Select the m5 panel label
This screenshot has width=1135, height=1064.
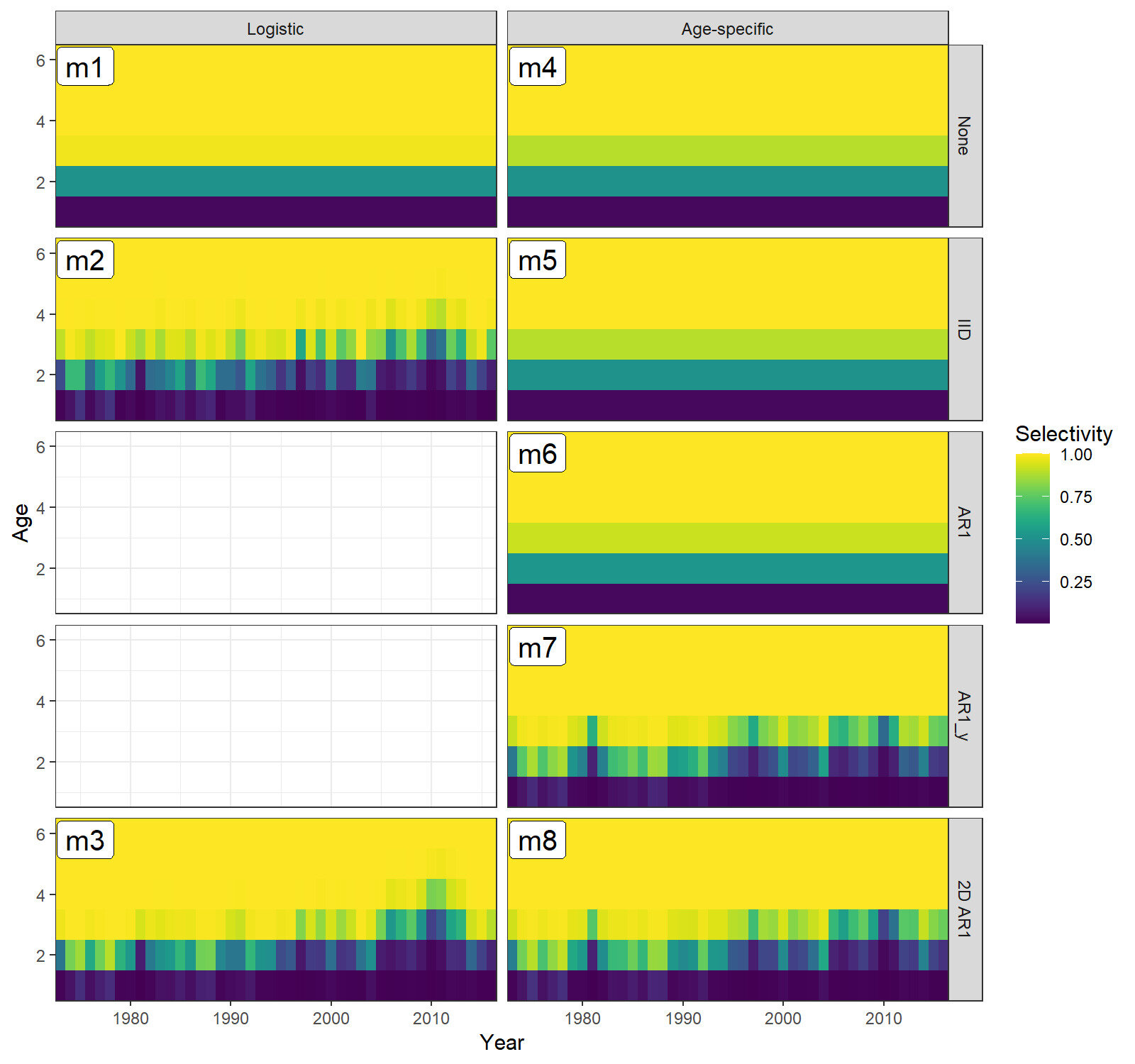point(537,260)
